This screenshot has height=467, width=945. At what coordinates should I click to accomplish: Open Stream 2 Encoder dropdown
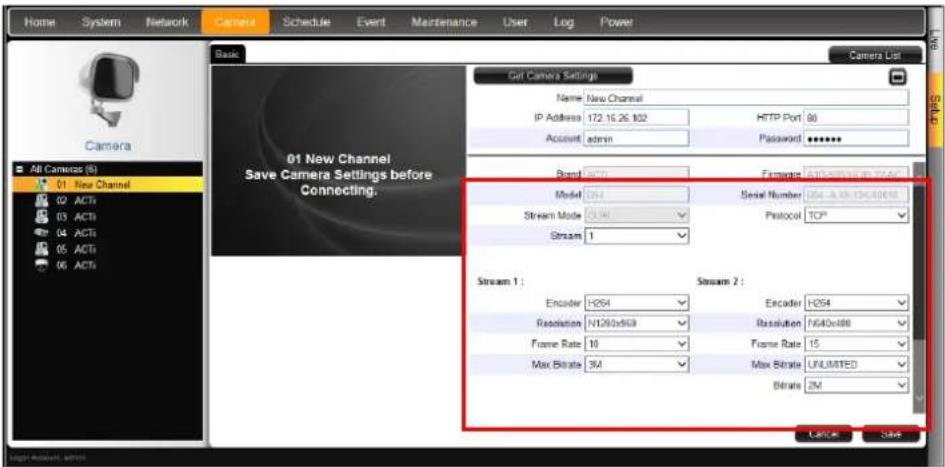point(856,302)
